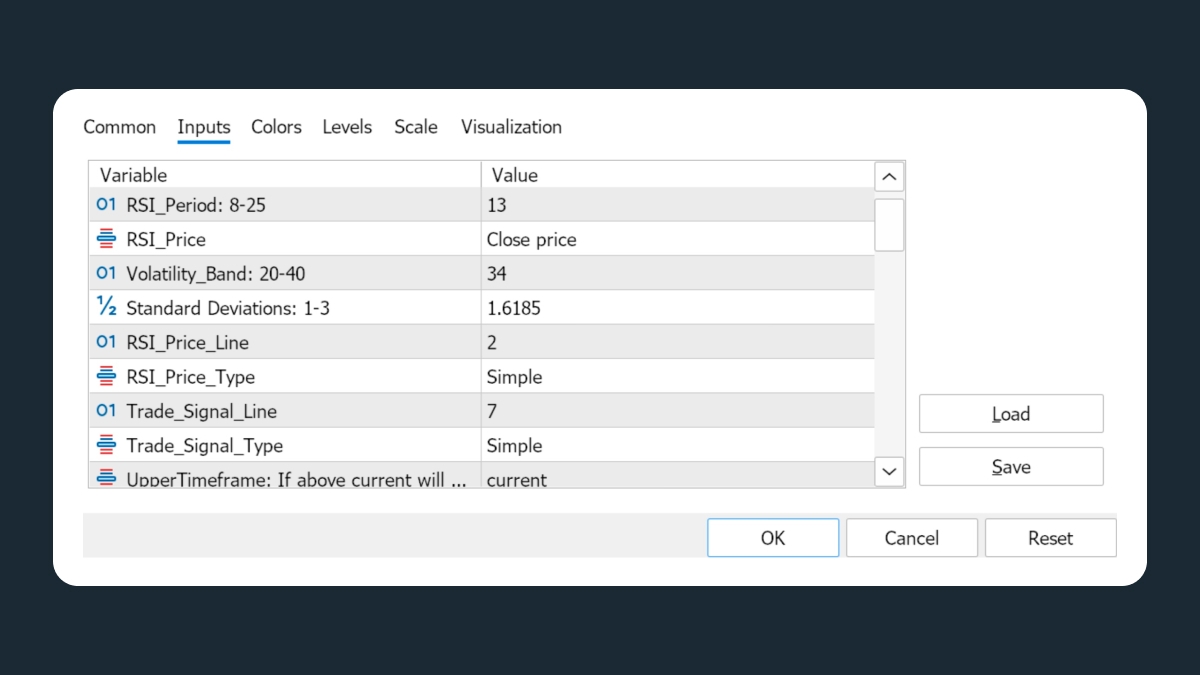Click the Load button
The height and width of the screenshot is (675, 1200).
(x=1011, y=414)
